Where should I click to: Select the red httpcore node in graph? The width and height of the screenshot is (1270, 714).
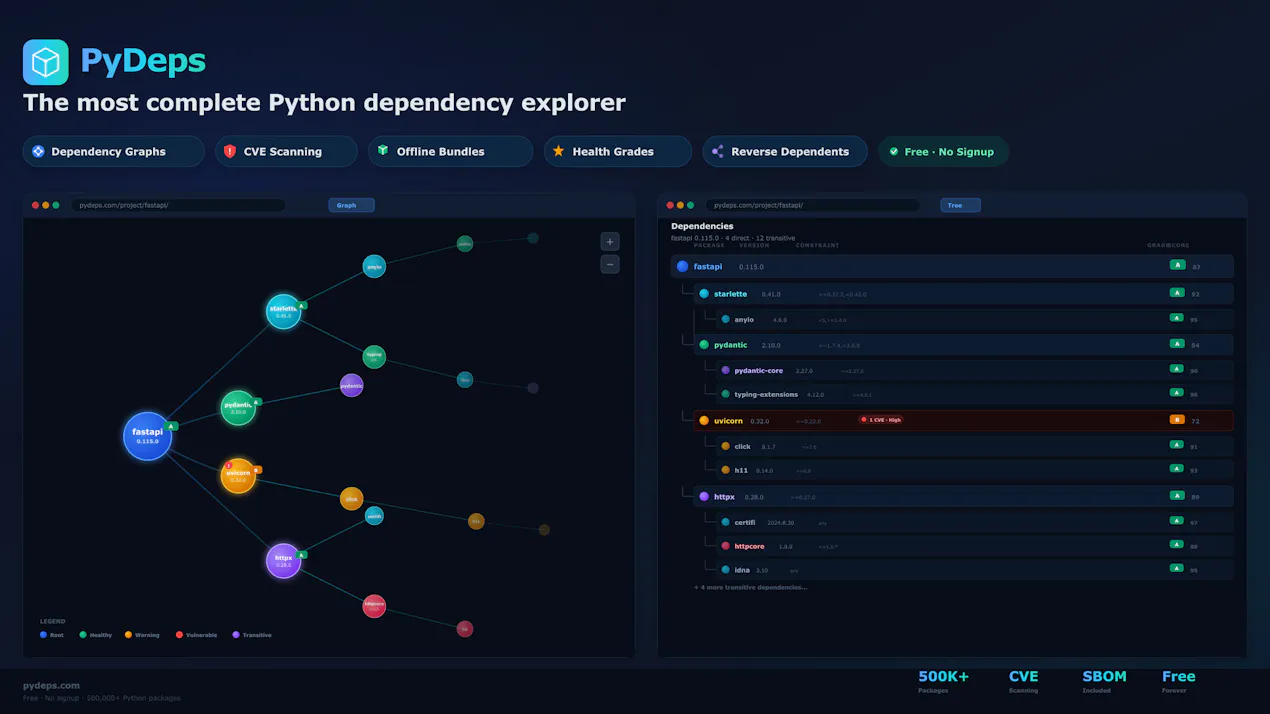coord(374,605)
